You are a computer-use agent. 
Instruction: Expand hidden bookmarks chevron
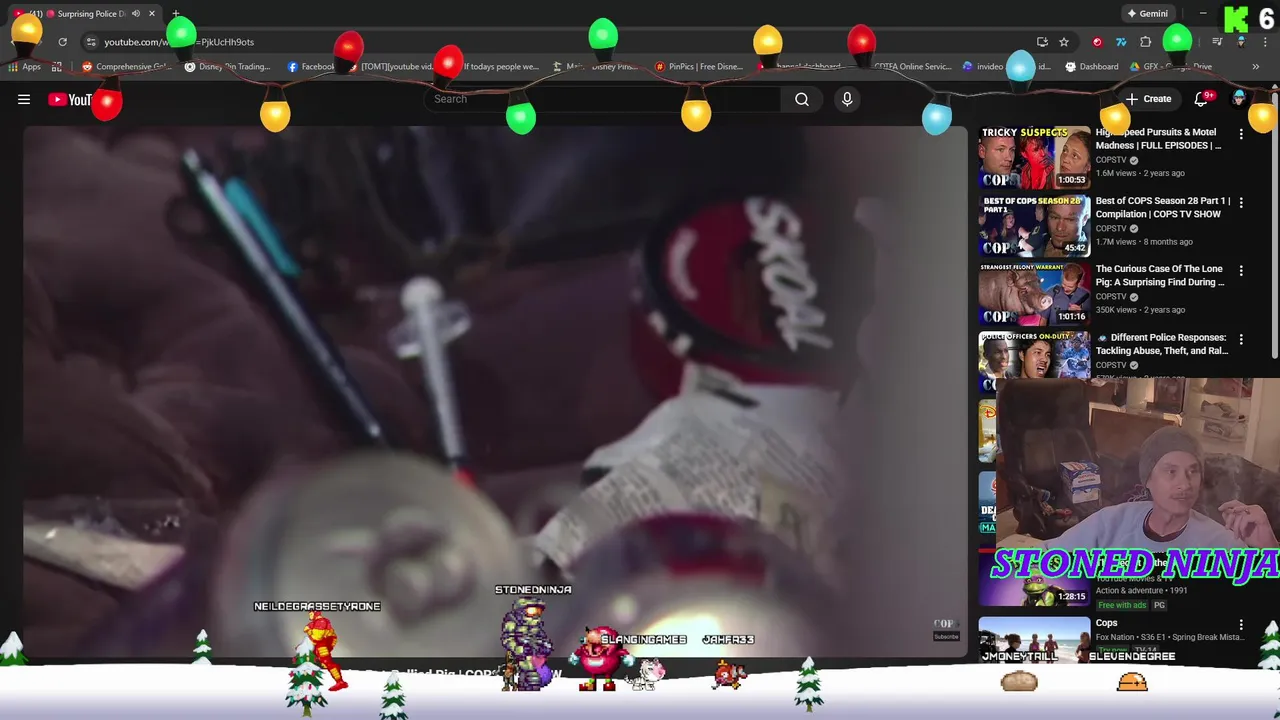point(1255,67)
